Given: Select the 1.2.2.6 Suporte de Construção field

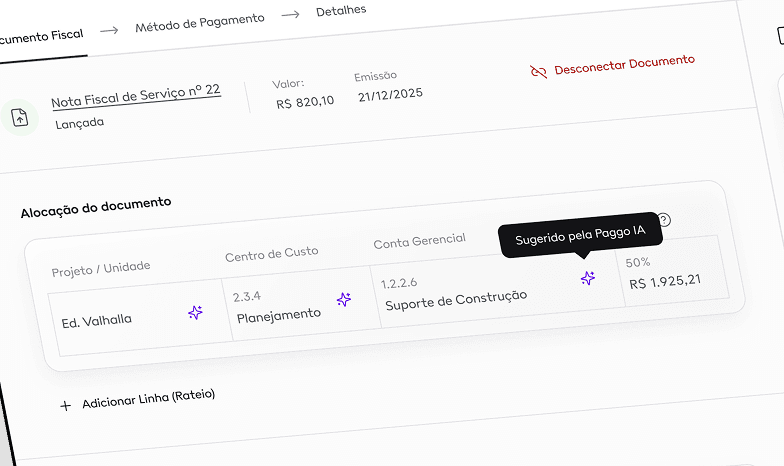Looking at the screenshot, I should (x=498, y=288).
